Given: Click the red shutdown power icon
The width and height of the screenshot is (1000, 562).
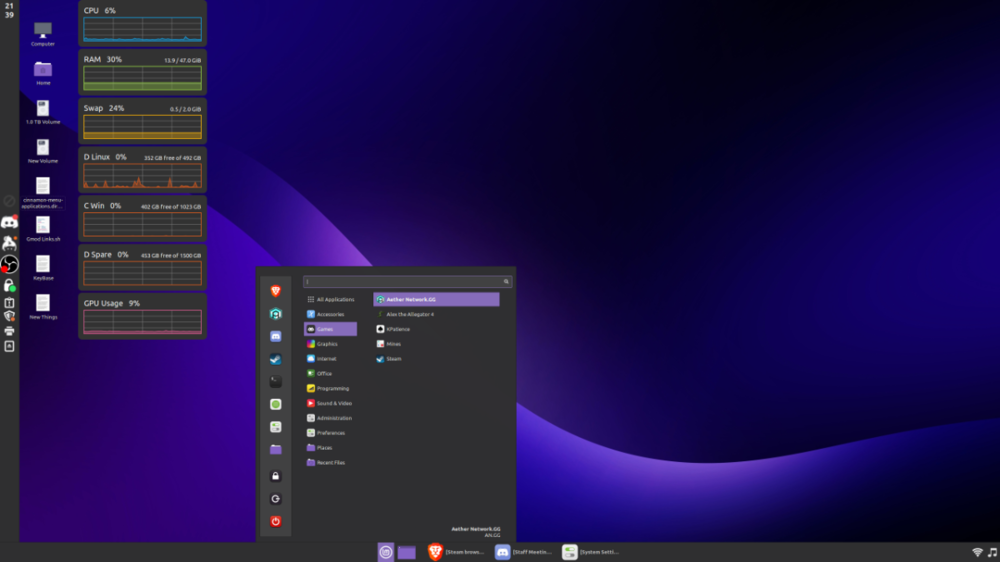Looking at the screenshot, I should (276, 521).
